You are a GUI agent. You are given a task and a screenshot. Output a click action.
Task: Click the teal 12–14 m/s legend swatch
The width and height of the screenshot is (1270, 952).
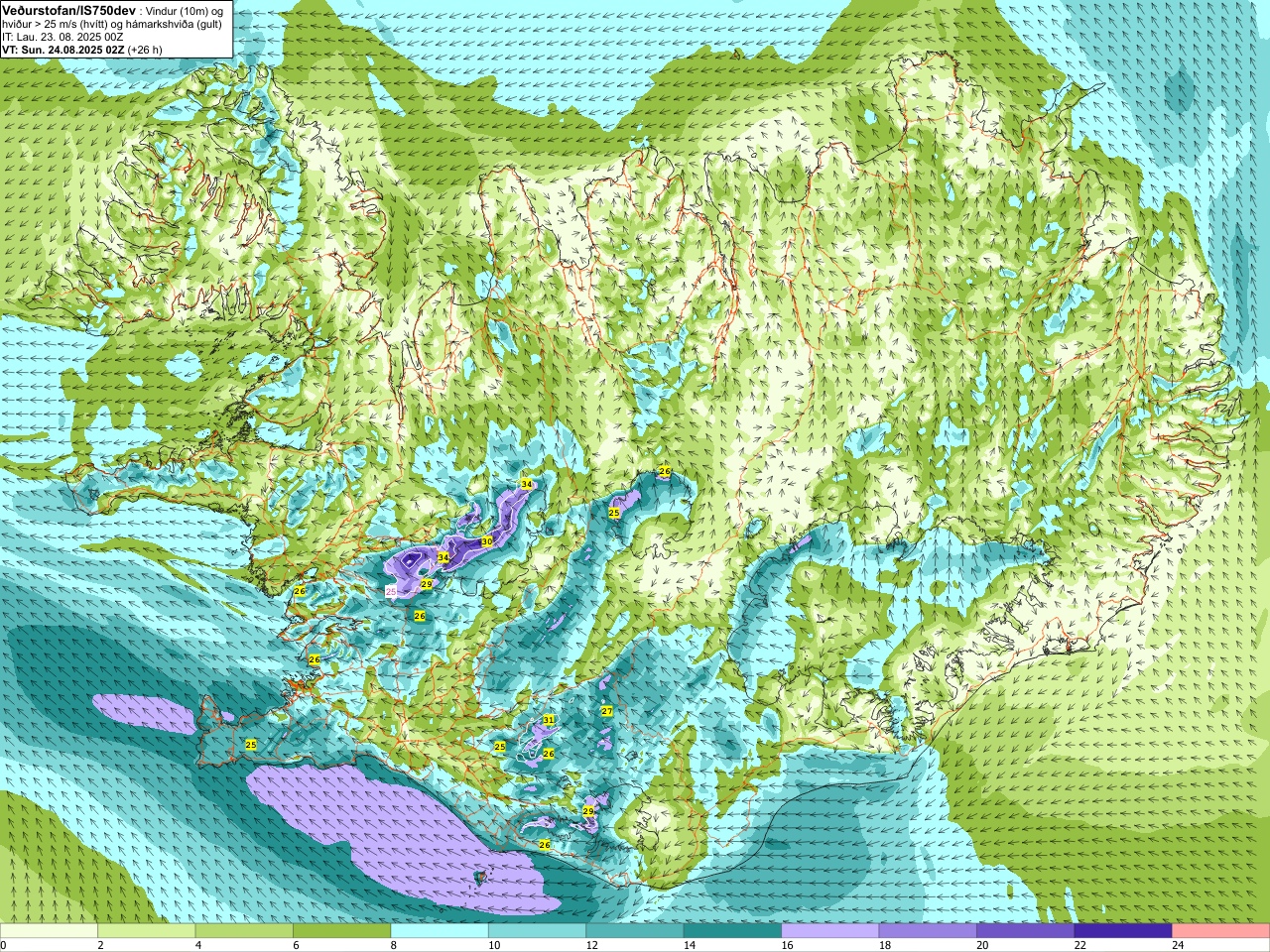635,931
